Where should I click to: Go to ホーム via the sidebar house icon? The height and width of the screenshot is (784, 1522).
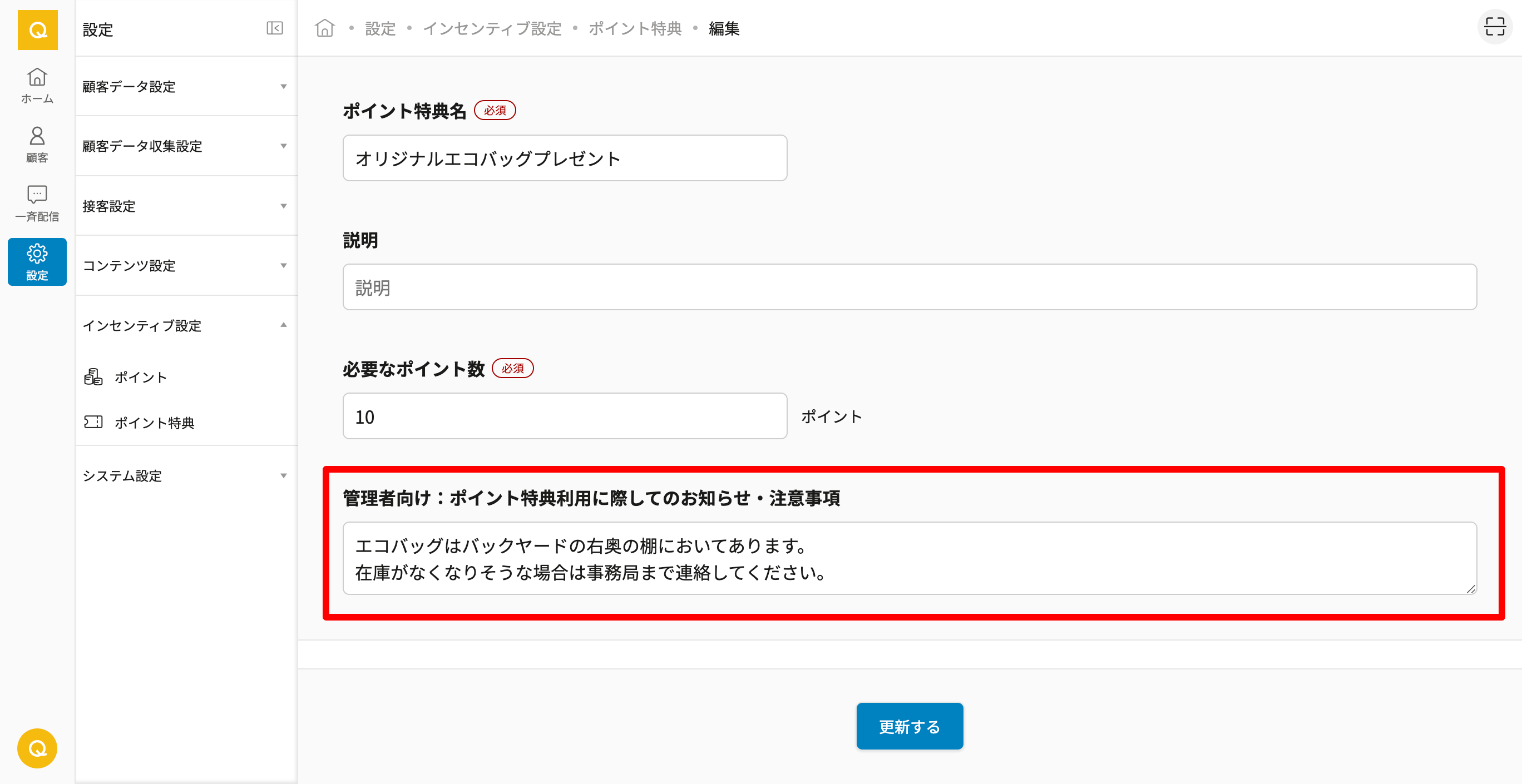(x=37, y=85)
